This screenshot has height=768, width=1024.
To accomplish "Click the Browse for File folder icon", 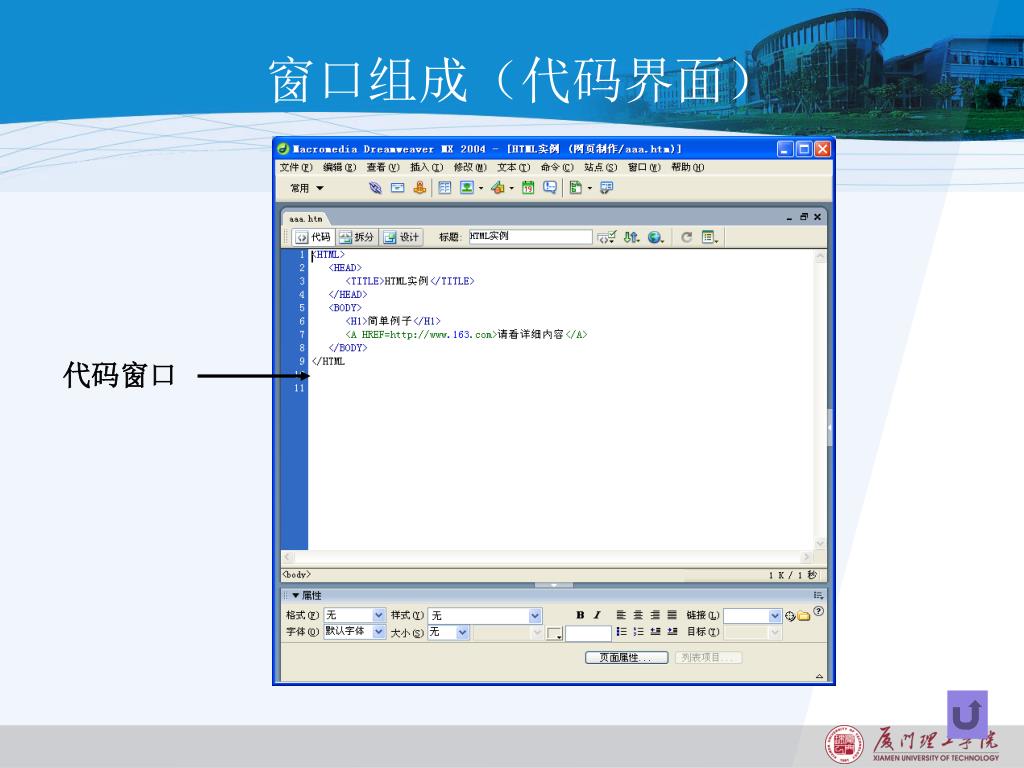I will [804, 616].
